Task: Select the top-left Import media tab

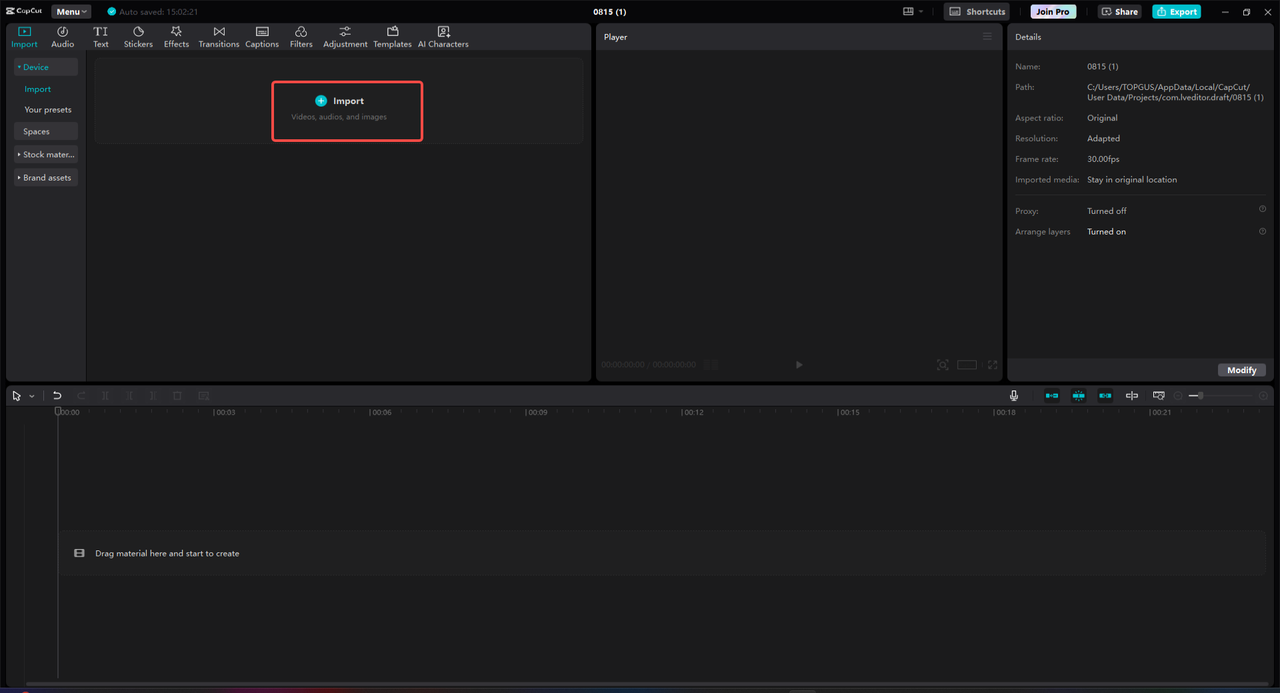Action: (24, 37)
